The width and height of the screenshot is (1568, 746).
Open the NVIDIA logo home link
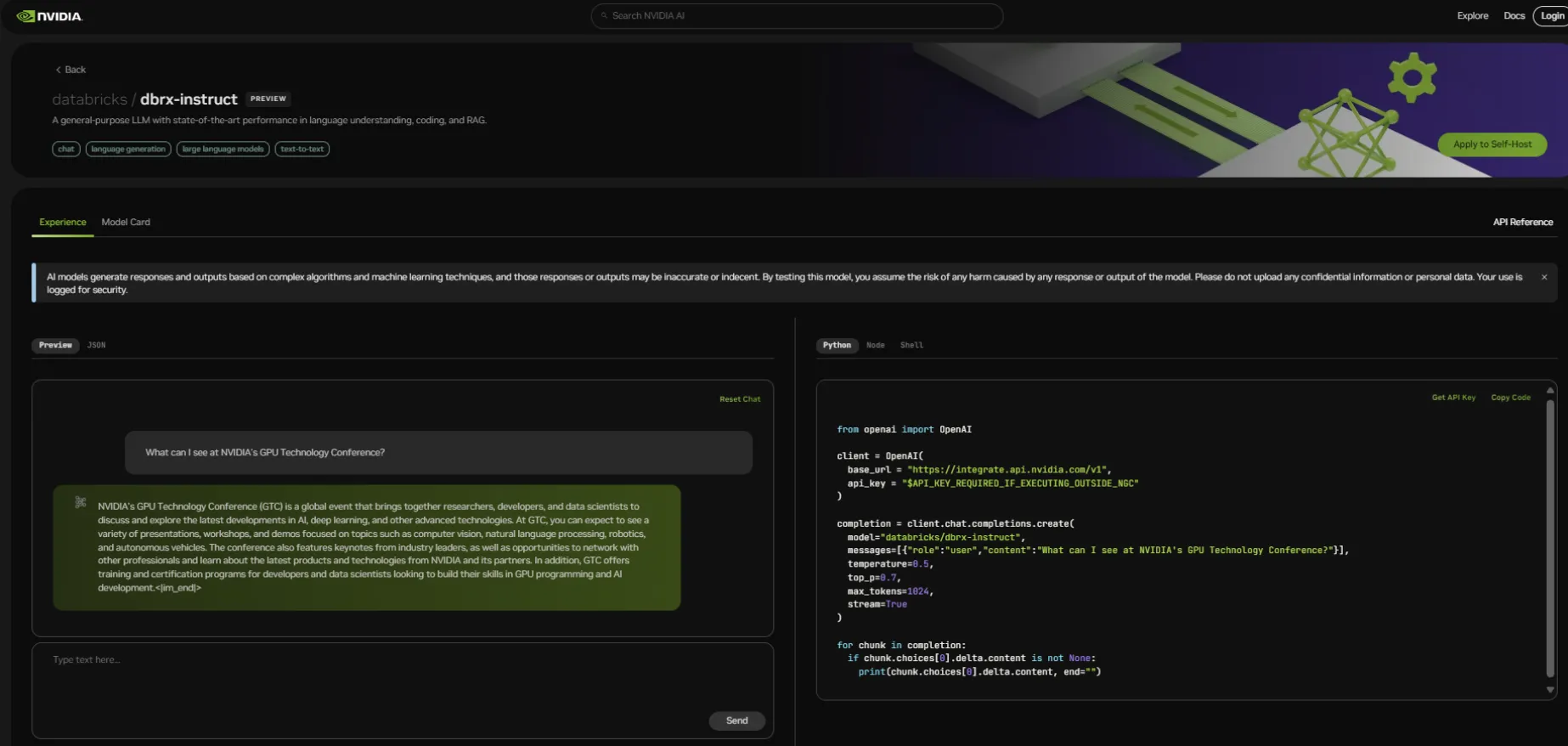[x=49, y=16]
